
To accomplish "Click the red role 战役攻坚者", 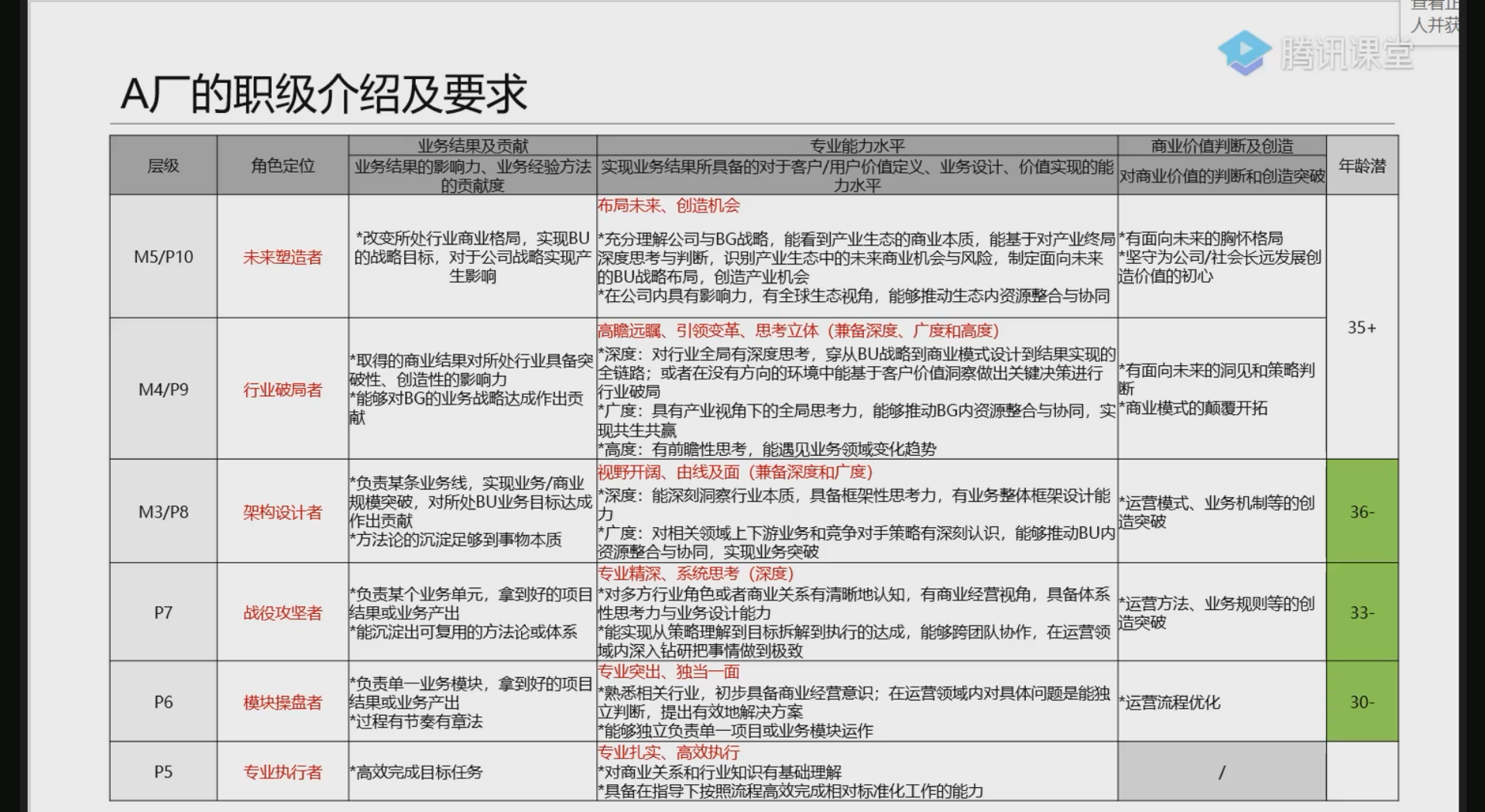I will pyautogui.click(x=283, y=613).
